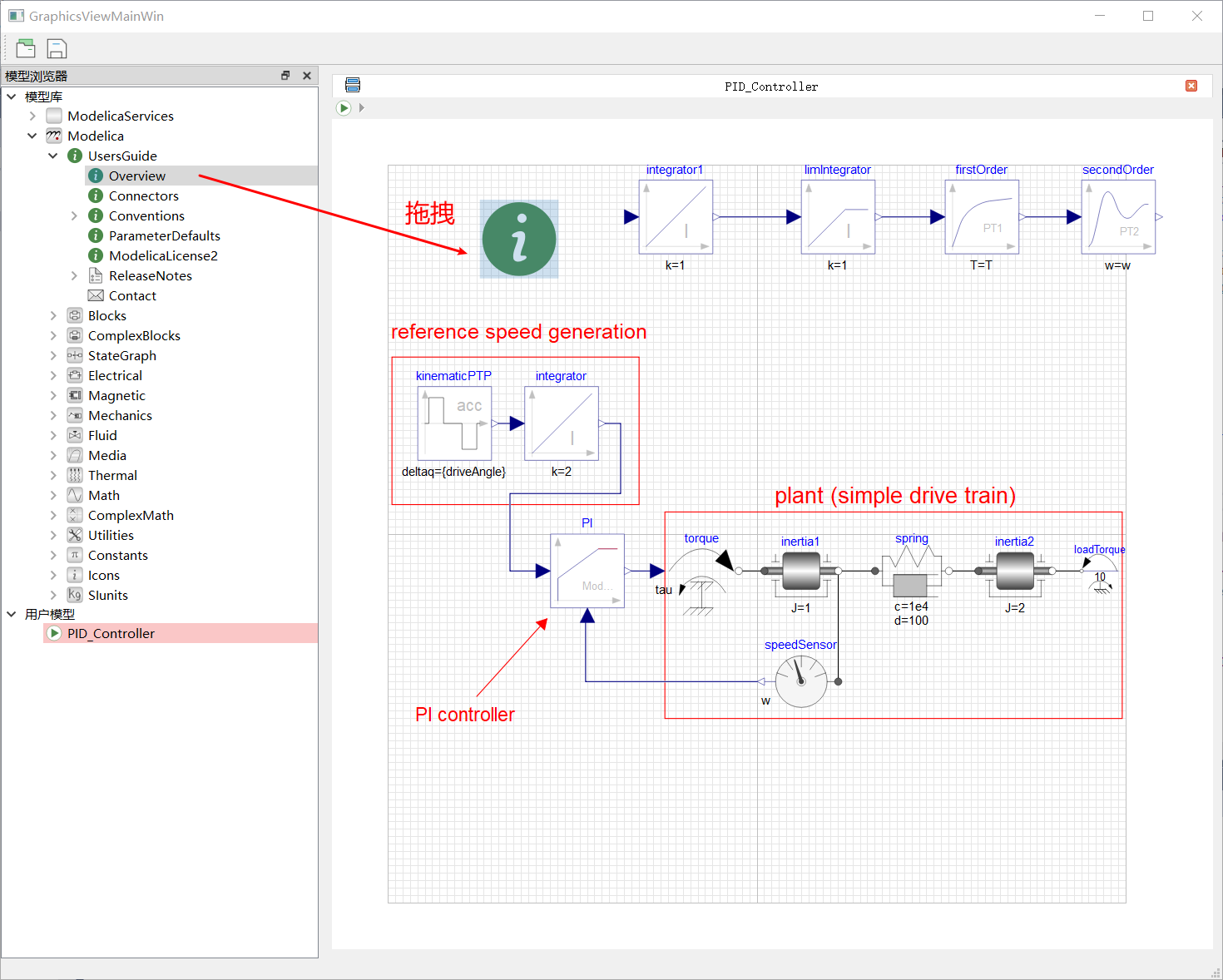Click the diagram layer icon beside the title
The height and width of the screenshot is (980, 1223).
click(x=353, y=85)
